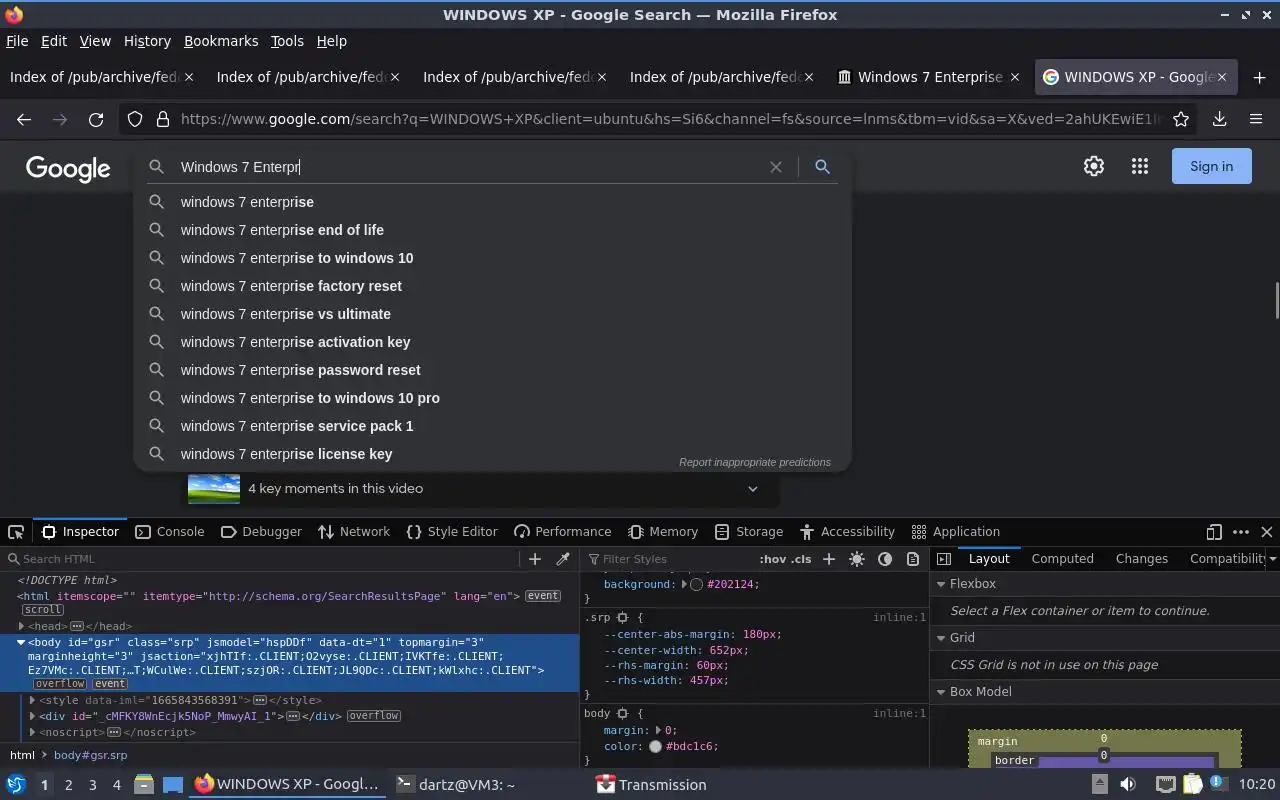Image resolution: width=1280 pixels, height=800 pixels.
Task: Open a new browser tab with plus
Action: [x=1259, y=77]
